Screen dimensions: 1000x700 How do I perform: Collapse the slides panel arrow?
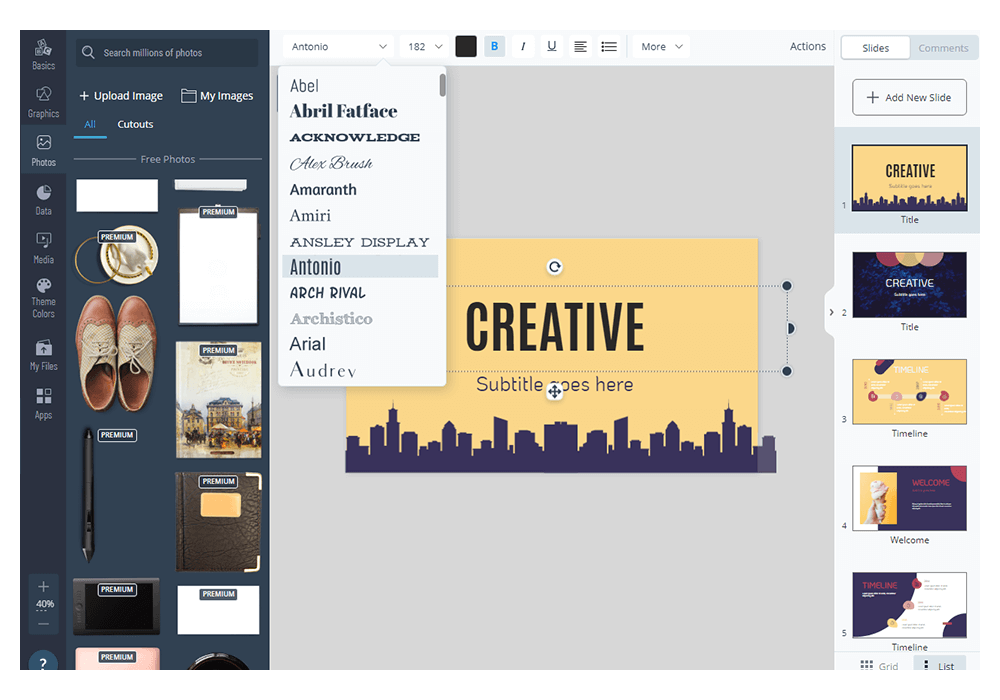[831, 312]
